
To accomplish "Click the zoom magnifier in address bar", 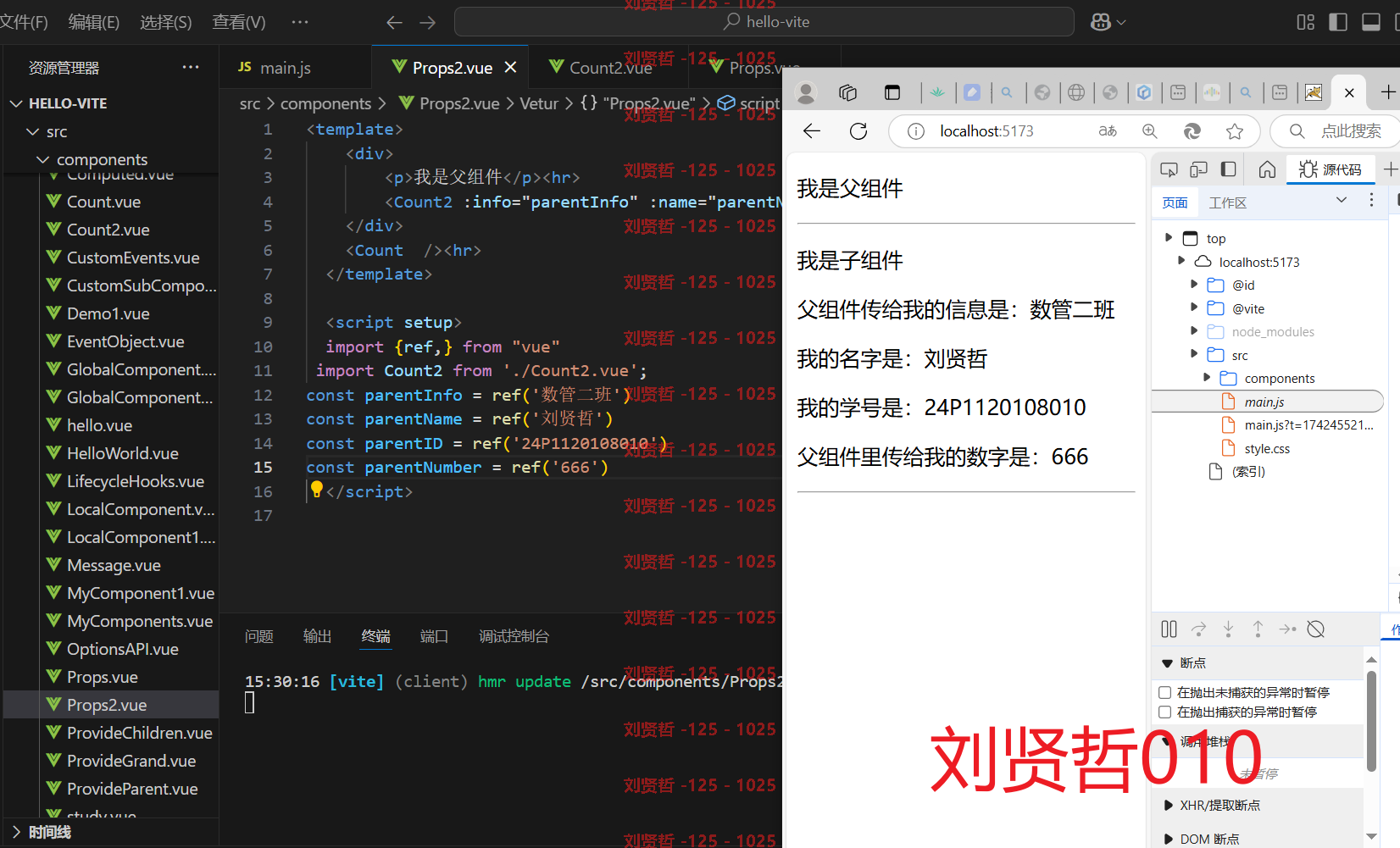I will (x=1150, y=131).
